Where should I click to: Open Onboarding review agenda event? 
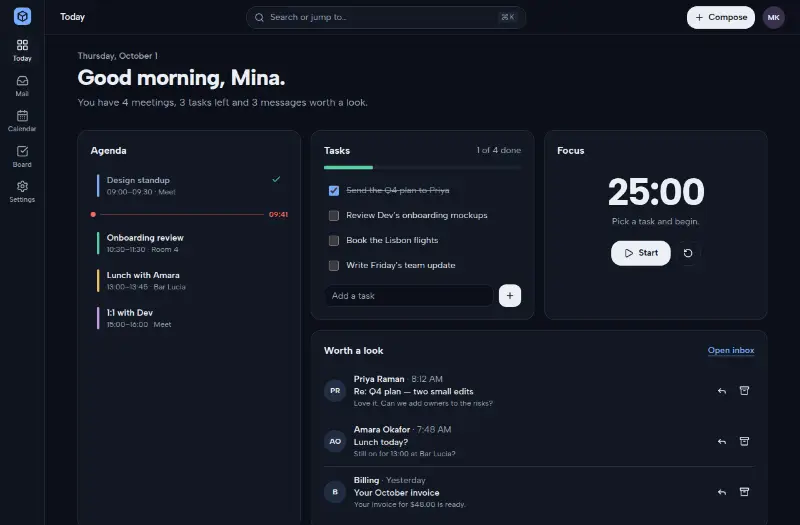click(x=188, y=243)
